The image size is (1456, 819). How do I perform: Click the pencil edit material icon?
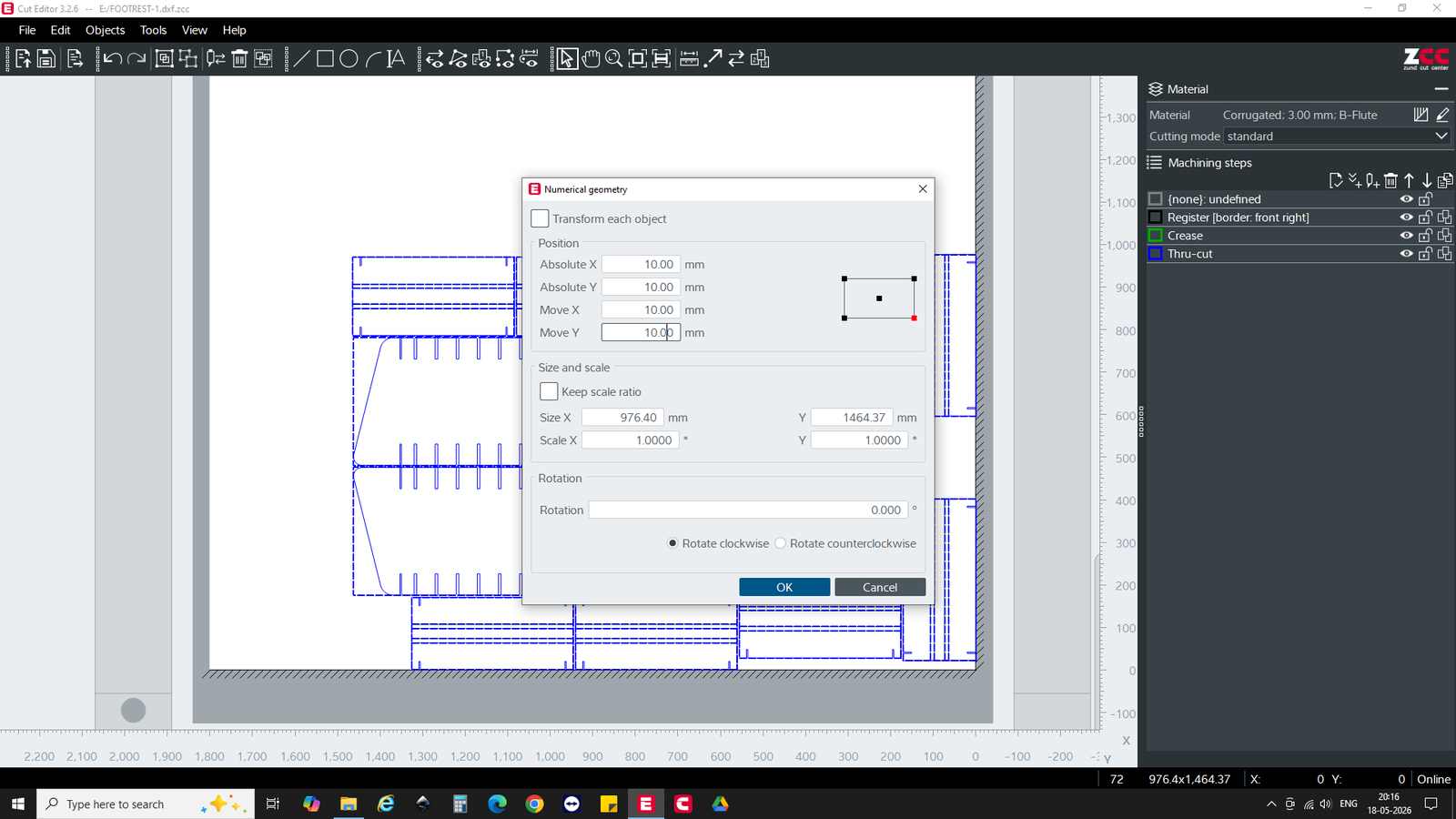[x=1442, y=115]
